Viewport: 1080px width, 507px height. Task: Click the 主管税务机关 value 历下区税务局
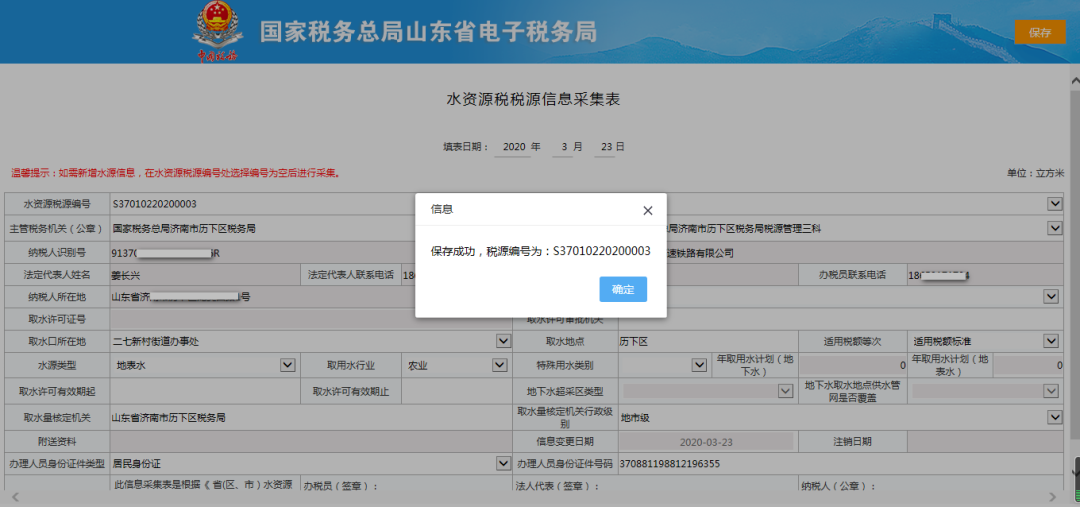[x=184, y=228]
